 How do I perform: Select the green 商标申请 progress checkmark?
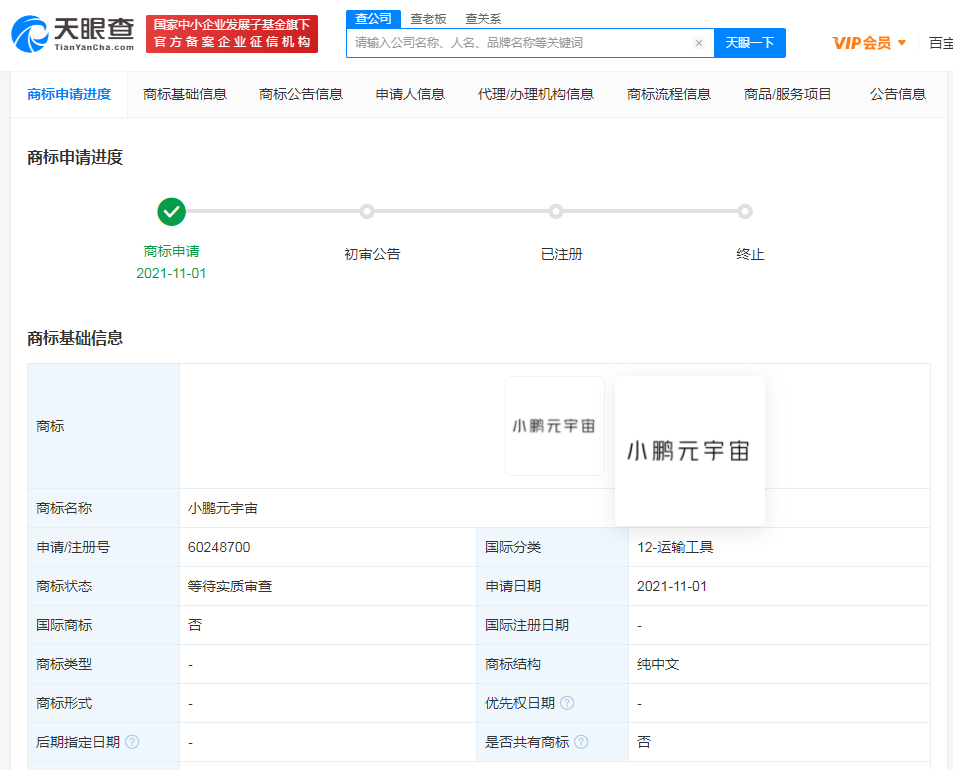click(171, 211)
